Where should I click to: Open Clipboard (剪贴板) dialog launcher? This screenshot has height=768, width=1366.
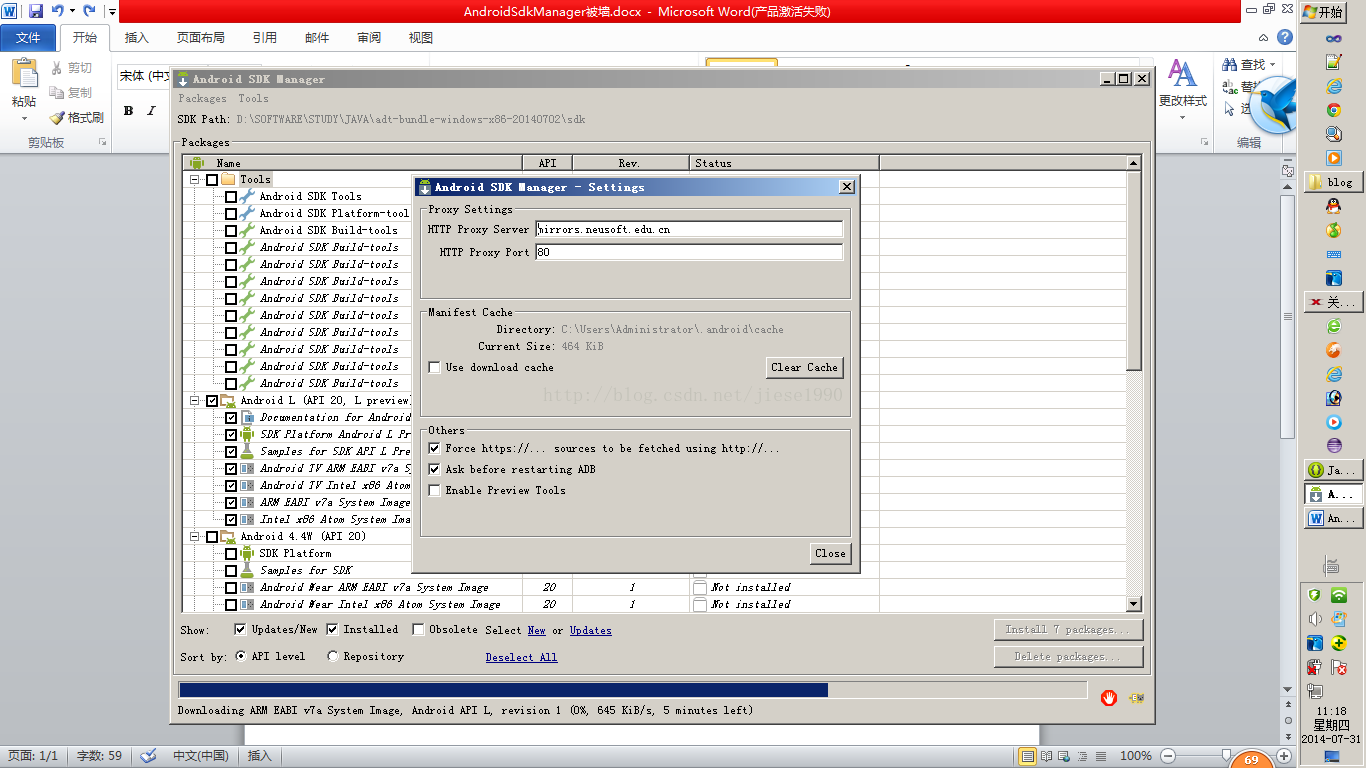(x=102, y=143)
